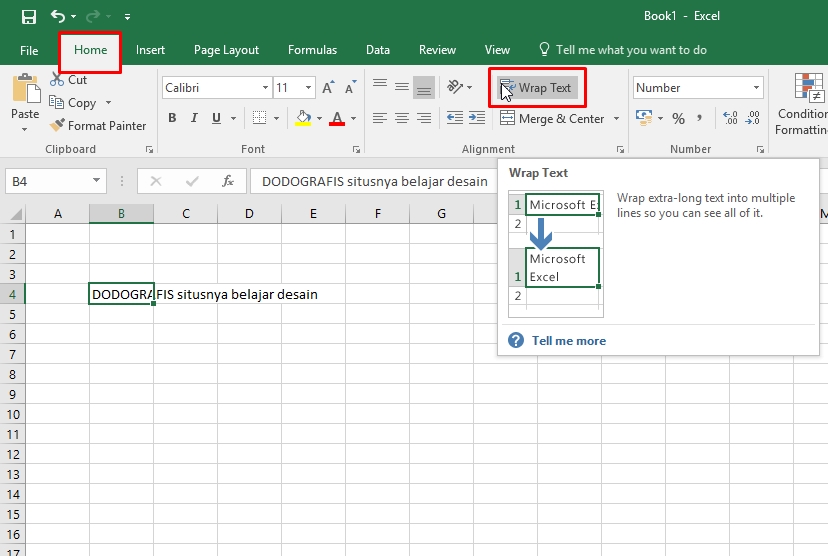Toggle Bottom Align in the Alignment group
The image size is (828, 556).
pos(424,88)
